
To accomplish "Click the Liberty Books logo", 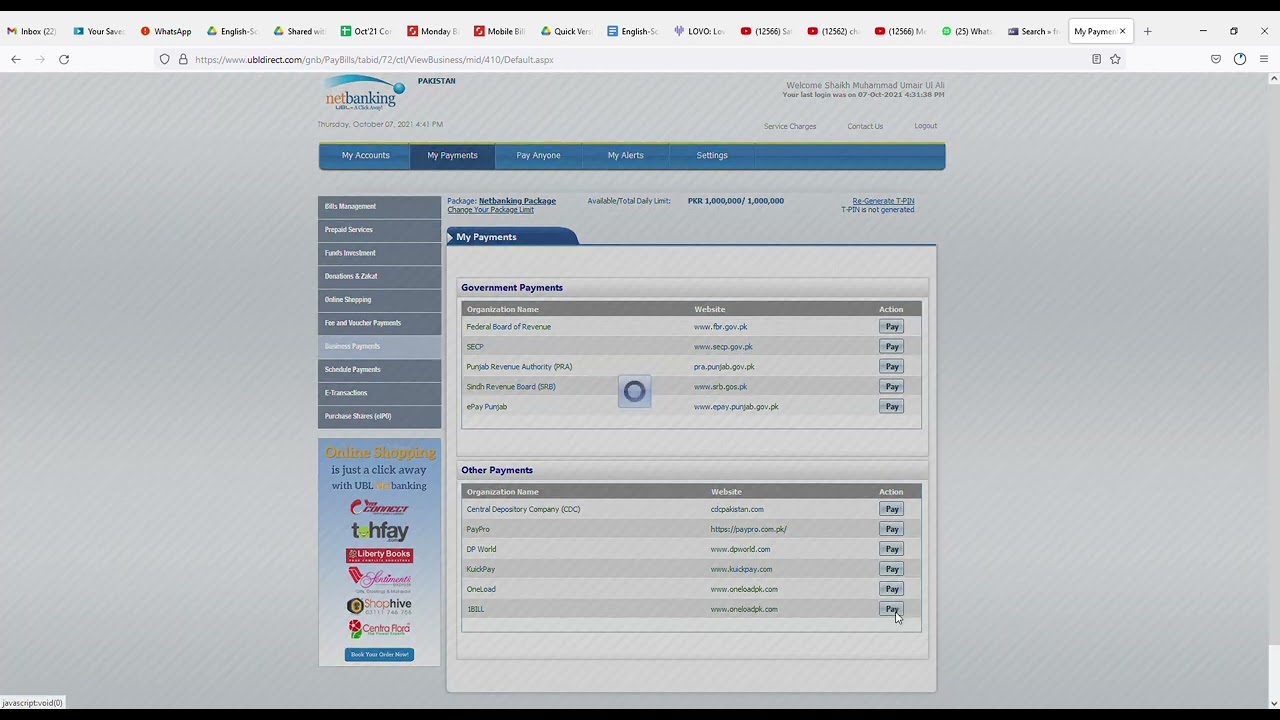I will pos(379,555).
